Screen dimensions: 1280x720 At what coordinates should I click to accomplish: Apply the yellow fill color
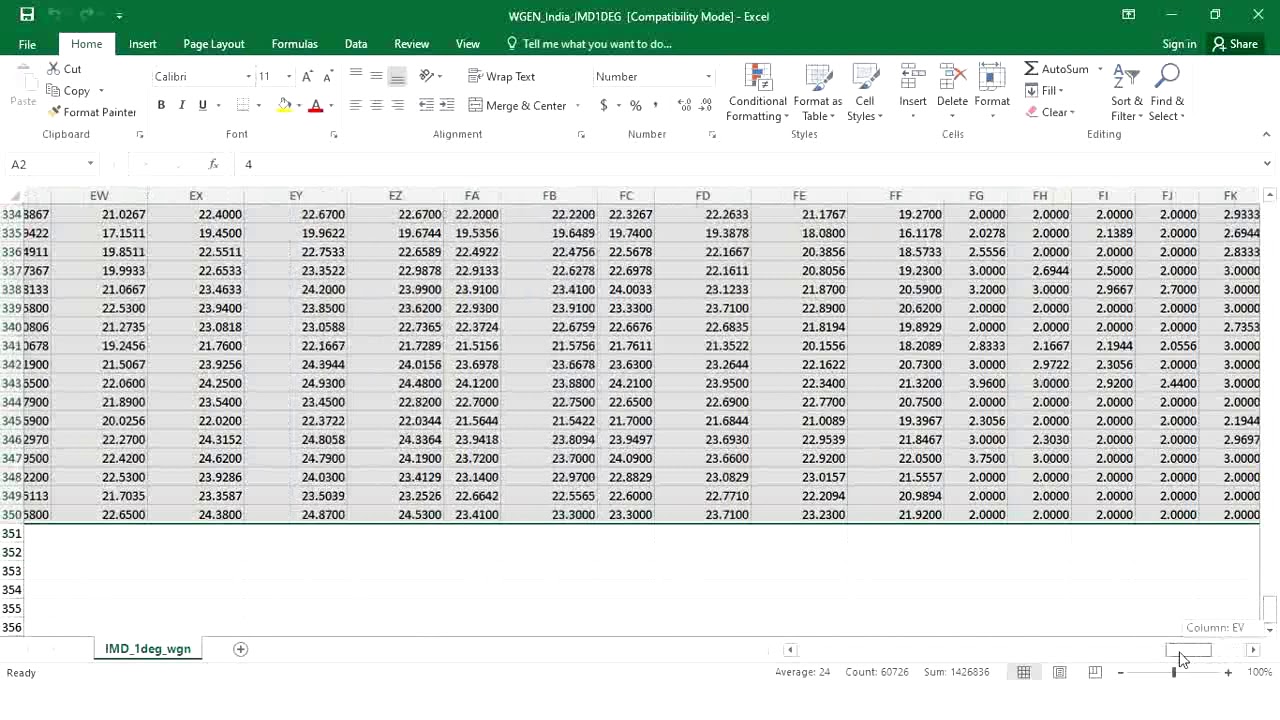(284, 105)
